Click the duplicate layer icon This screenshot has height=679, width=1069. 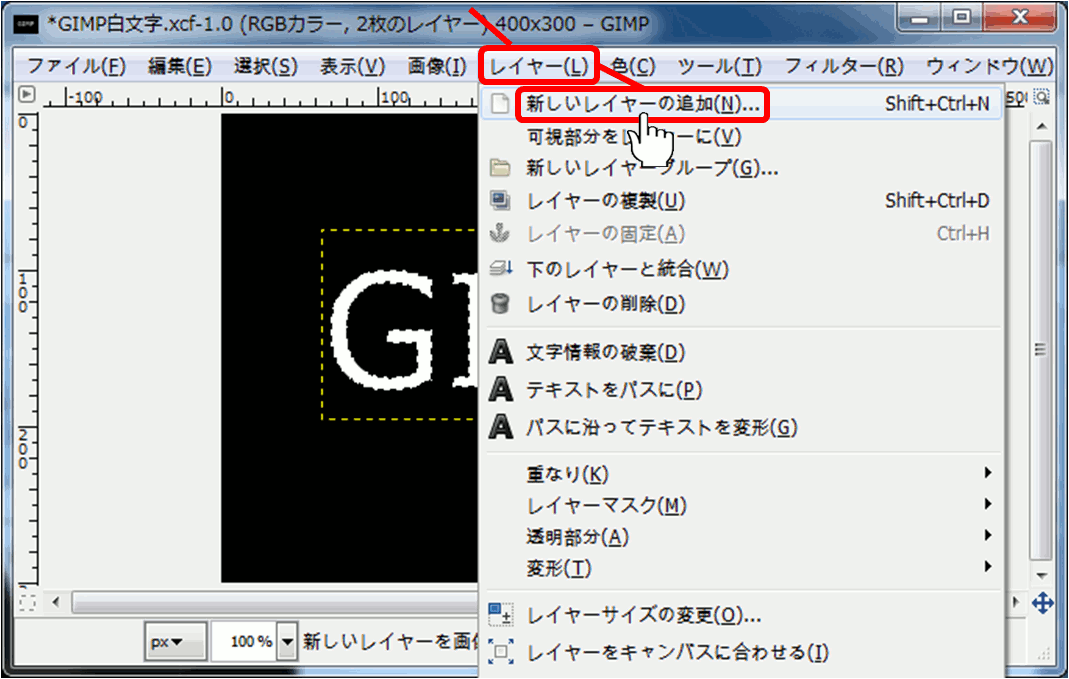pos(501,201)
